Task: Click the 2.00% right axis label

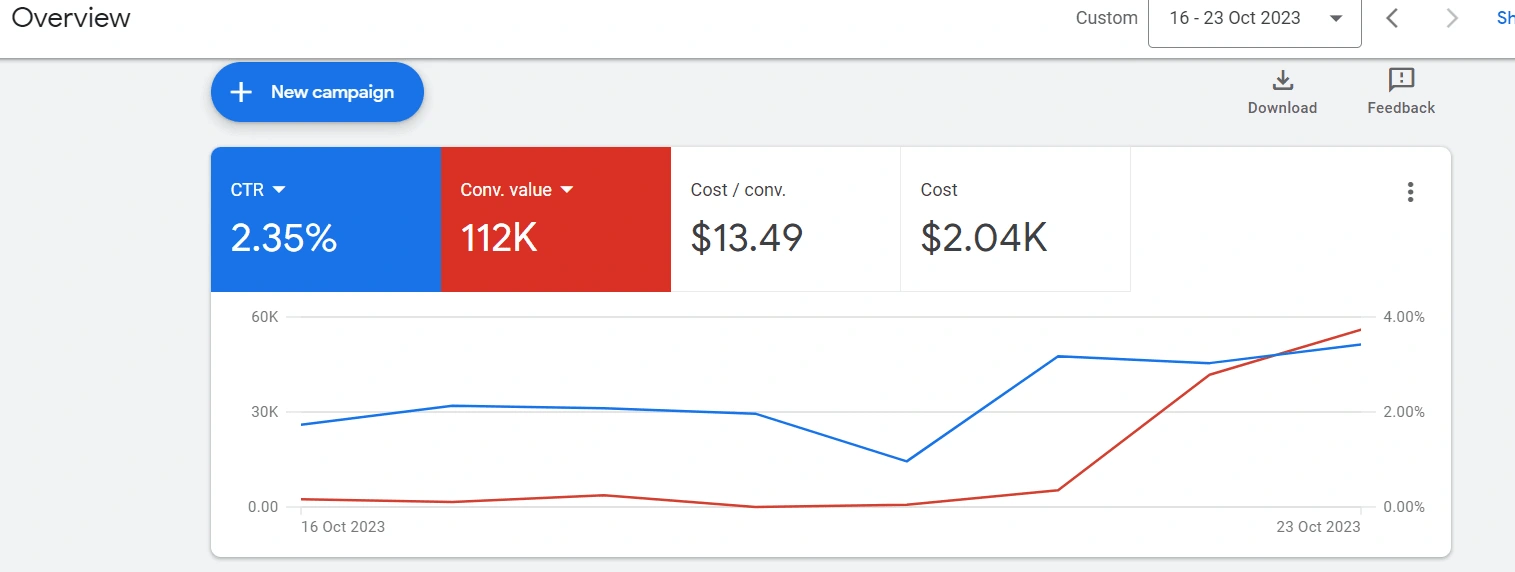Action: [1404, 412]
